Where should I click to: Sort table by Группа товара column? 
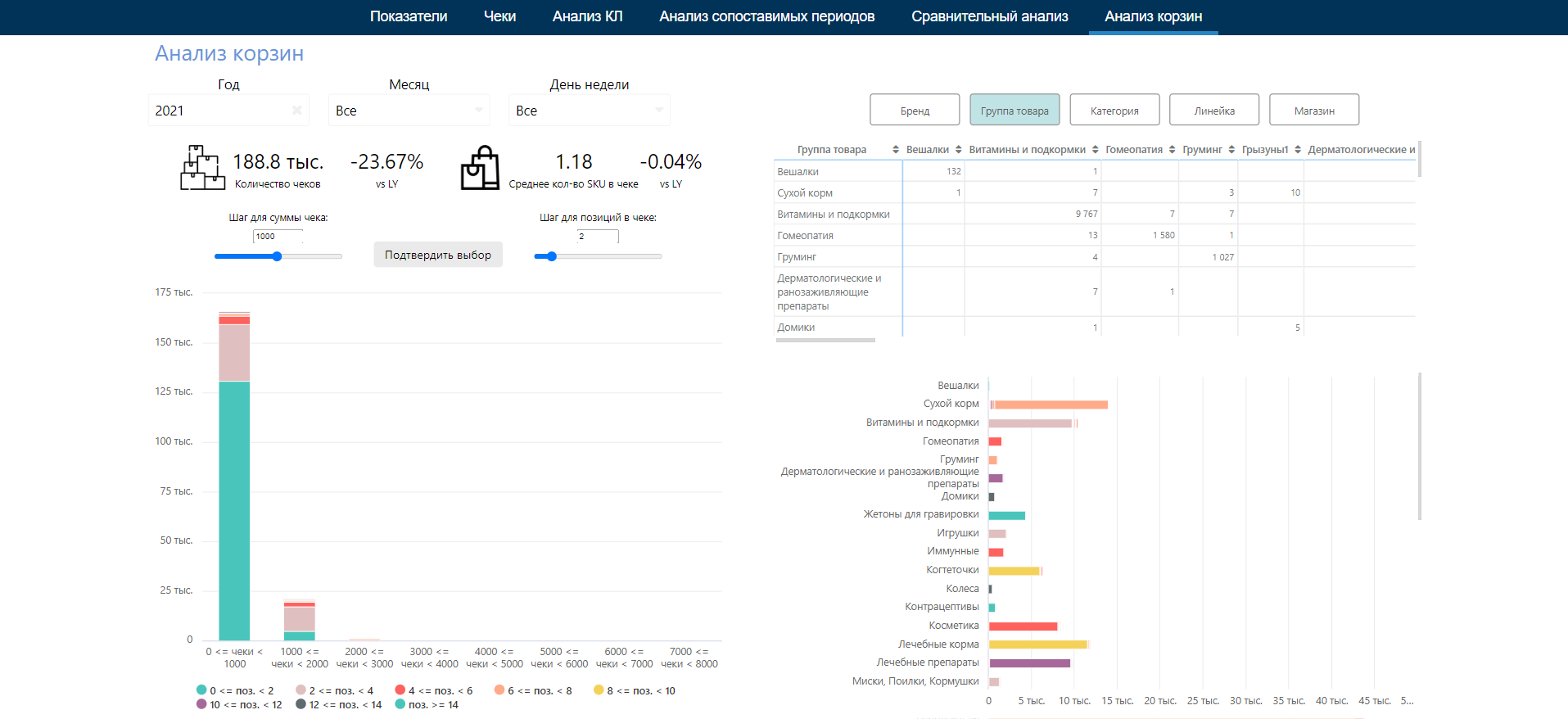click(x=895, y=150)
